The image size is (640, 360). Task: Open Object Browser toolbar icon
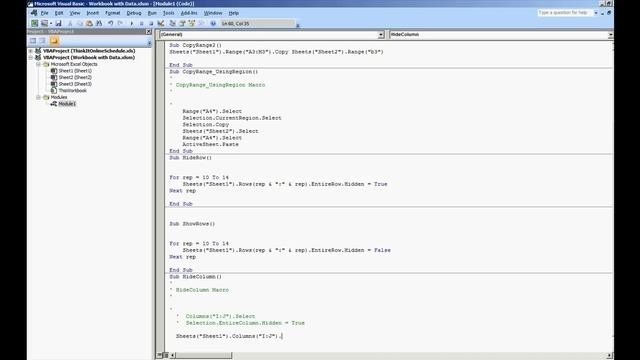(192, 24)
